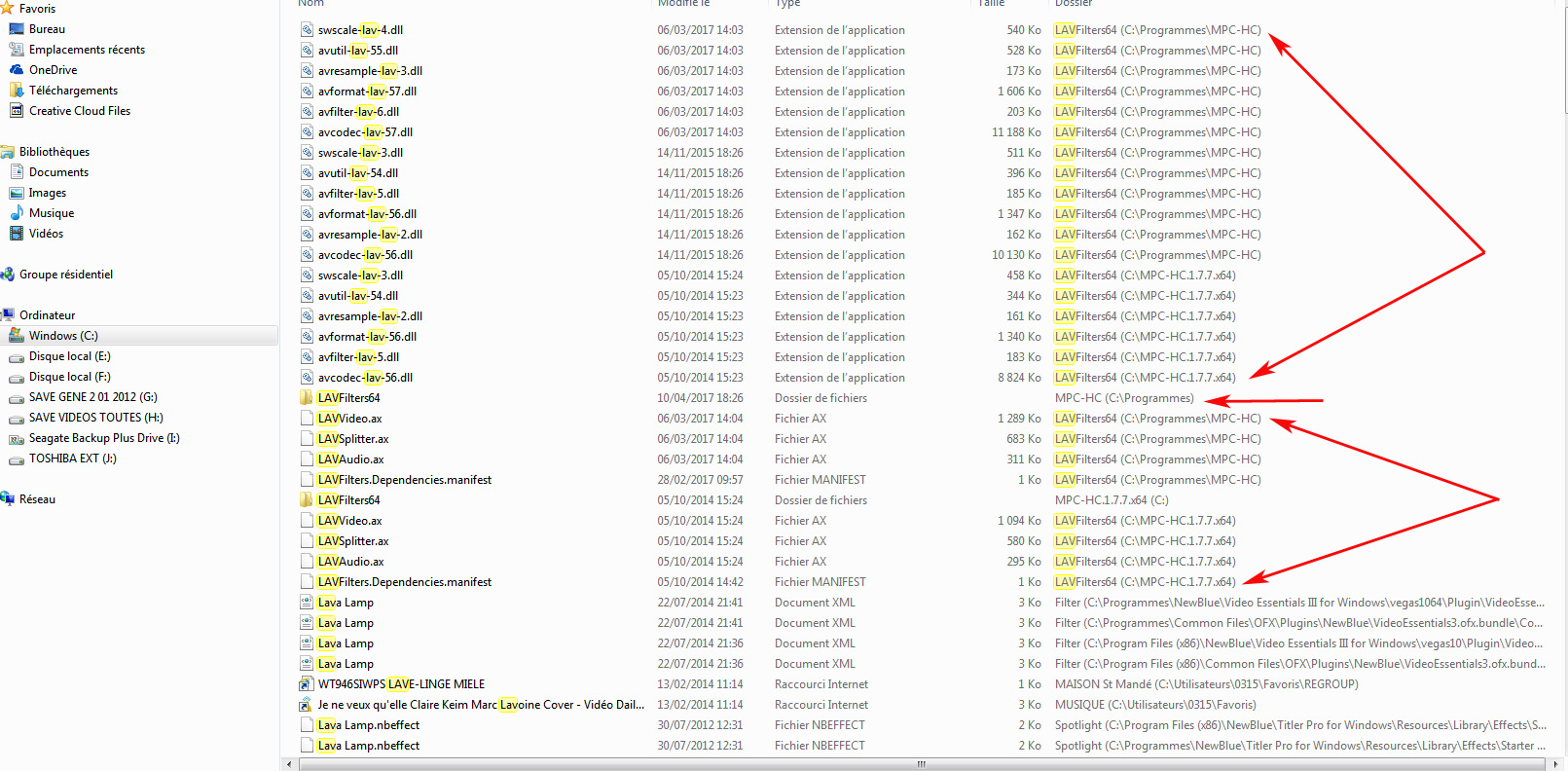Click date cell 10/04/2017 18:26

(700, 398)
